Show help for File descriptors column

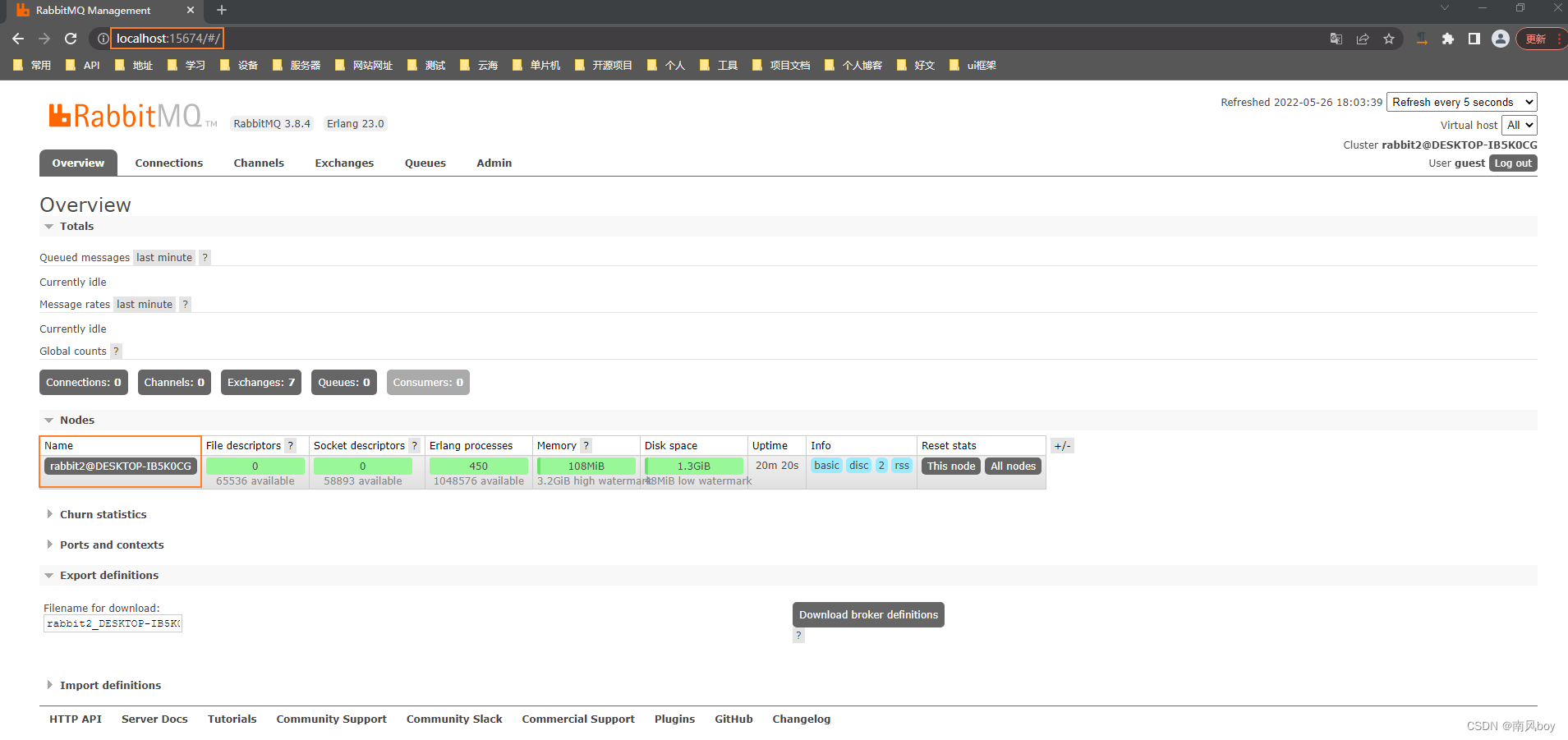(290, 445)
